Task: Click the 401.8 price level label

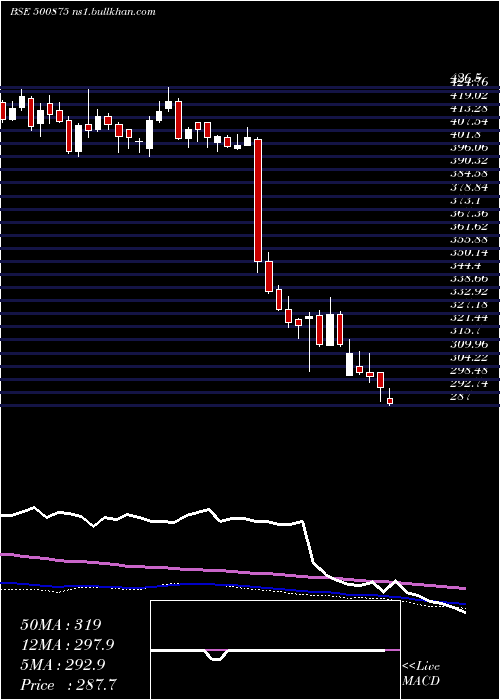Action: (467, 134)
